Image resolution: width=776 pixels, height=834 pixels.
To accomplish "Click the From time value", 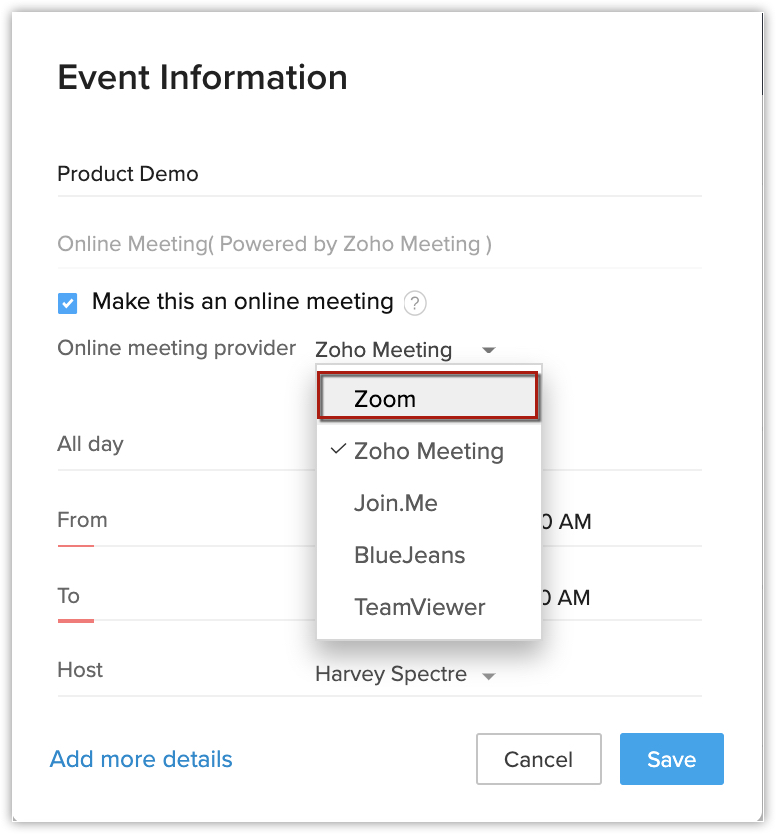I will [x=566, y=522].
